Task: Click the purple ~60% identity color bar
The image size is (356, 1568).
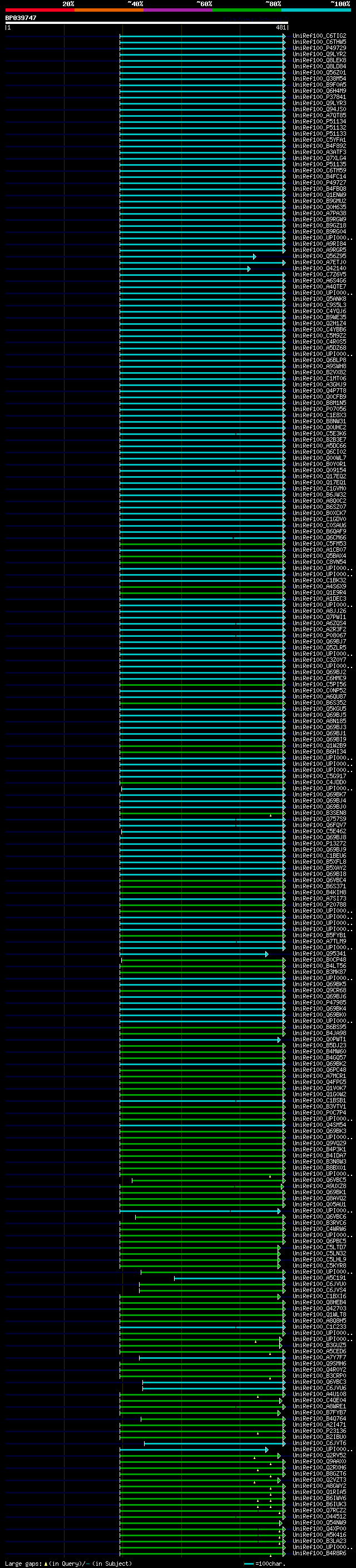Action: pyautogui.click(x=179, y=10)
